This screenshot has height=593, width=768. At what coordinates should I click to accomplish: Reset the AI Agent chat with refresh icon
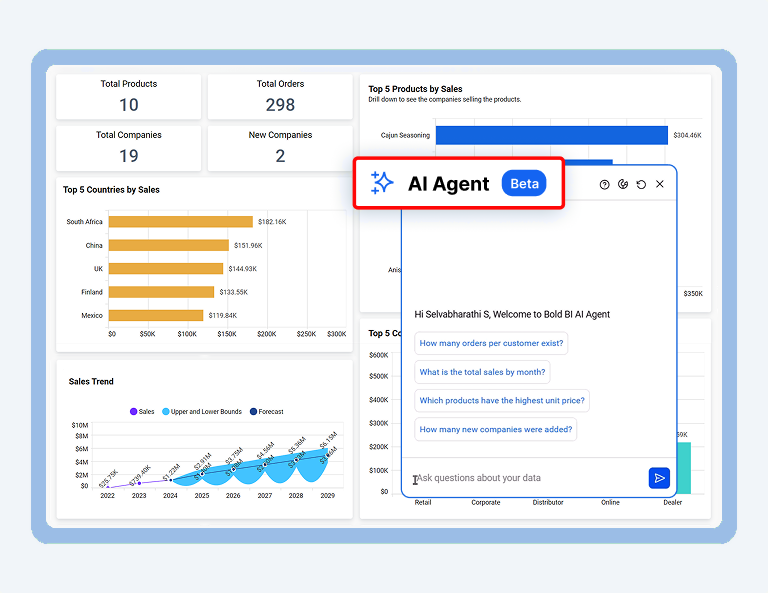pyautogui.click(x=641, y=185)
